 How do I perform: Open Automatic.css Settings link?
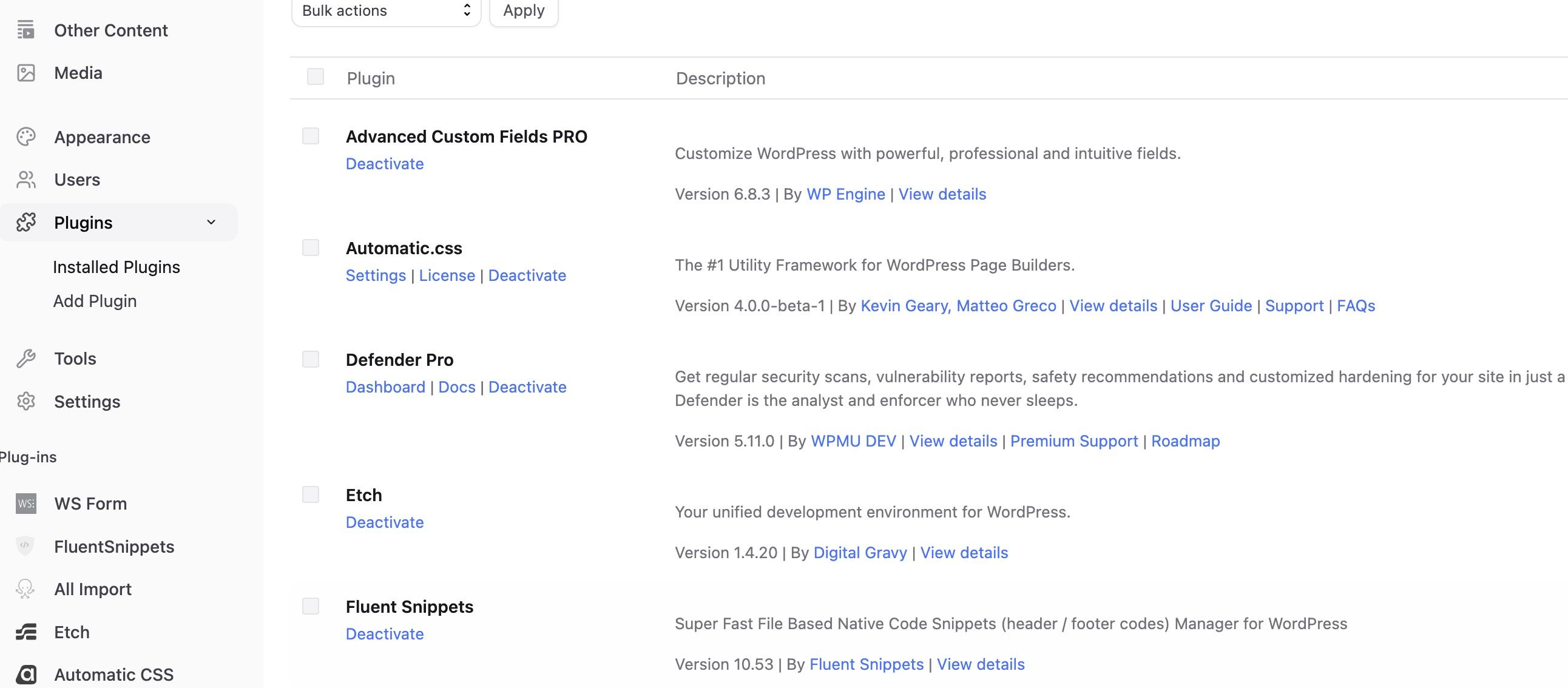point(376,275)
